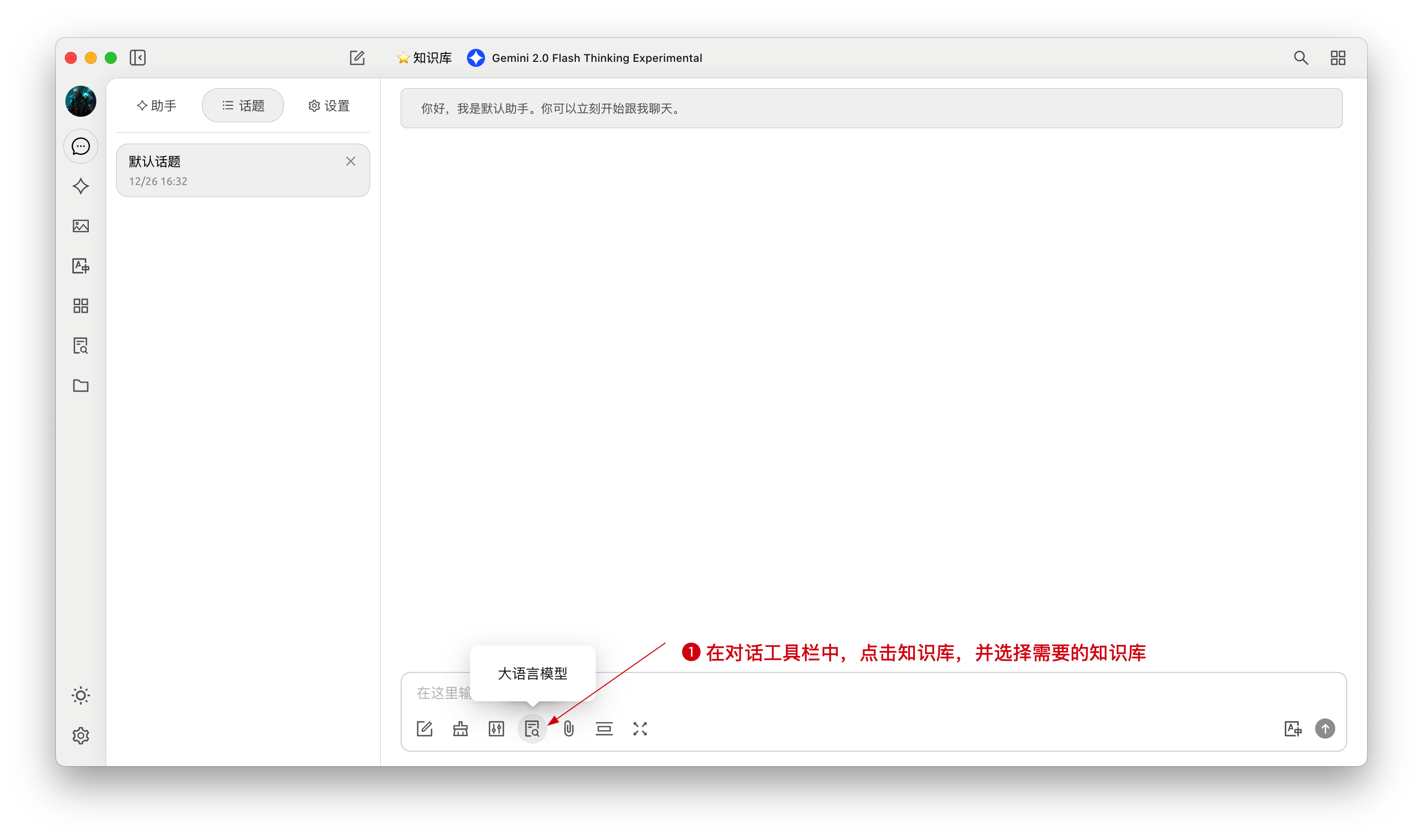Viewport: 1423px width, 840px height.
Task: Select 大语言模型 from the knowledge base popup
Action: coord(532,673)
